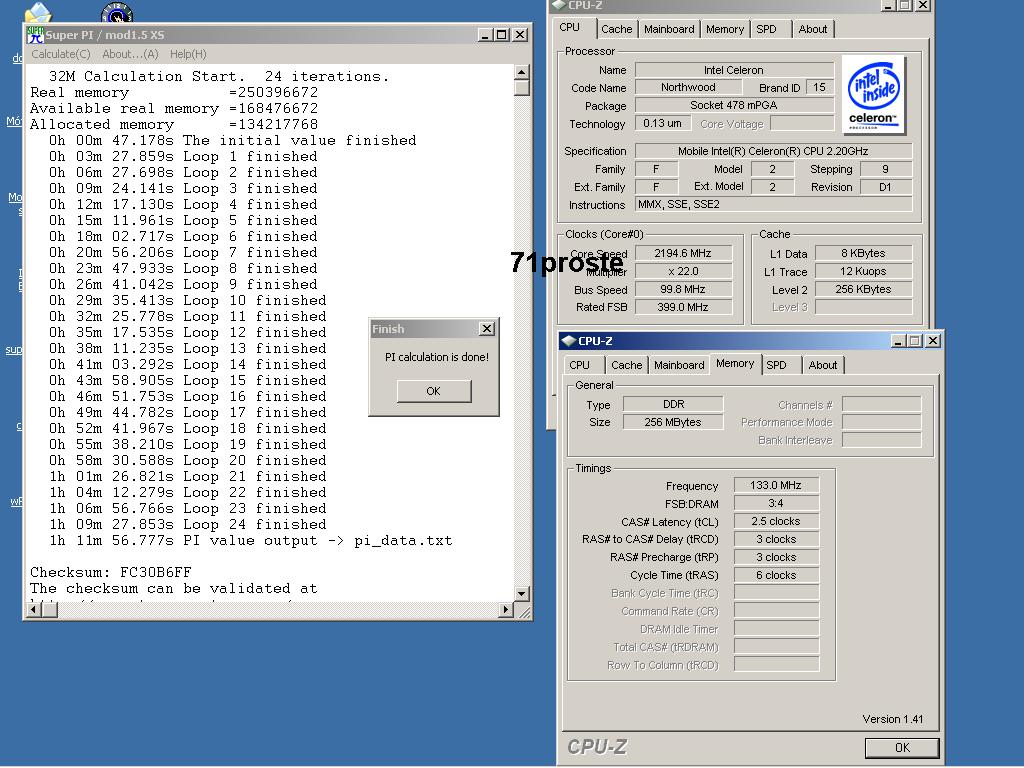Open the Calculate(C) menu in Super PI
The height and width of the screenshot is (768, 1024).
click(61, 54)
